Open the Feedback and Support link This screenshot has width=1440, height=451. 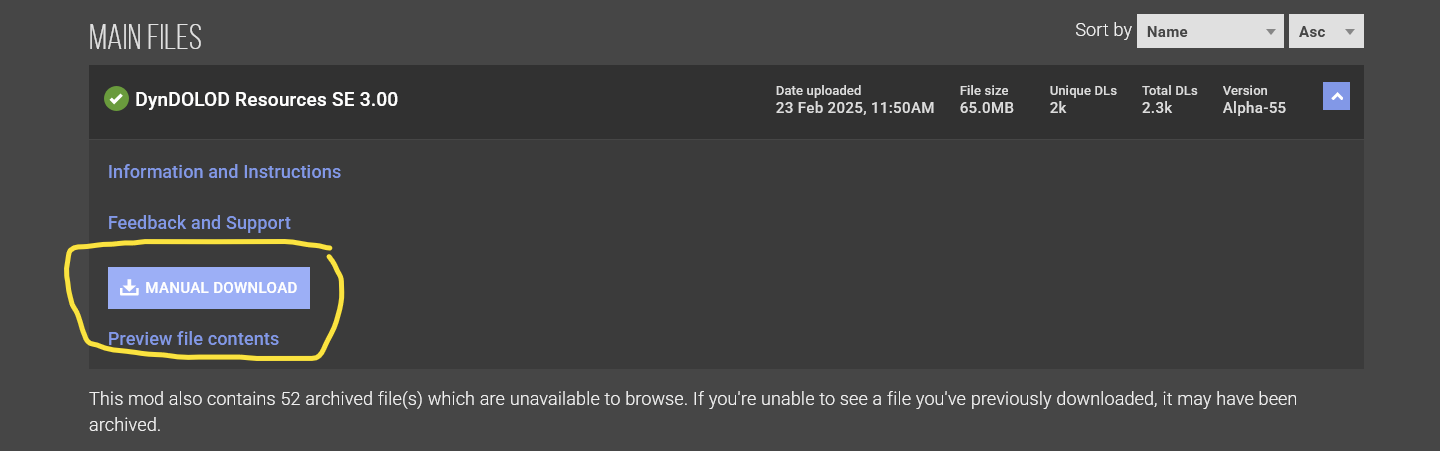pyautogui.click(x=199, y=223)
